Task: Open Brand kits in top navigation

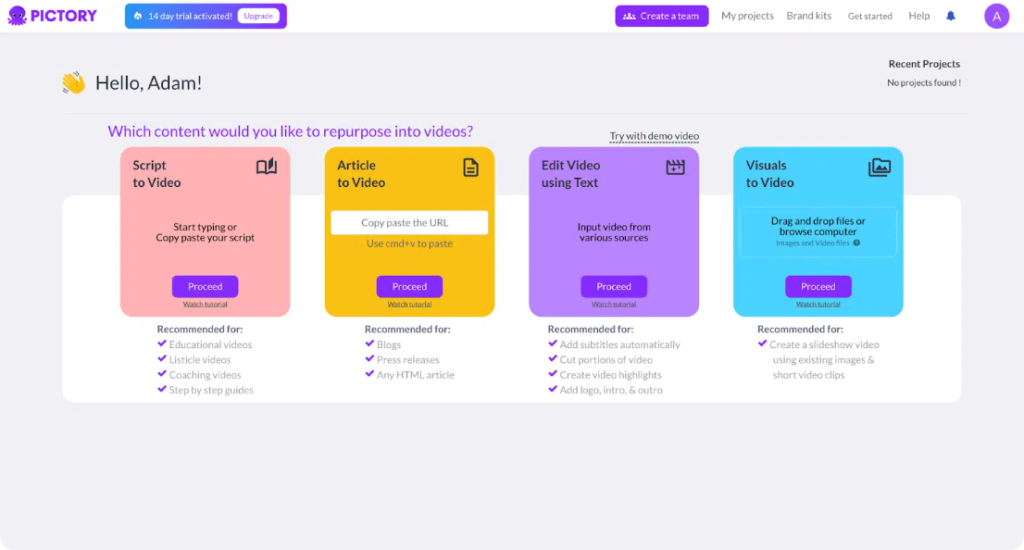Action: [809, 16]
